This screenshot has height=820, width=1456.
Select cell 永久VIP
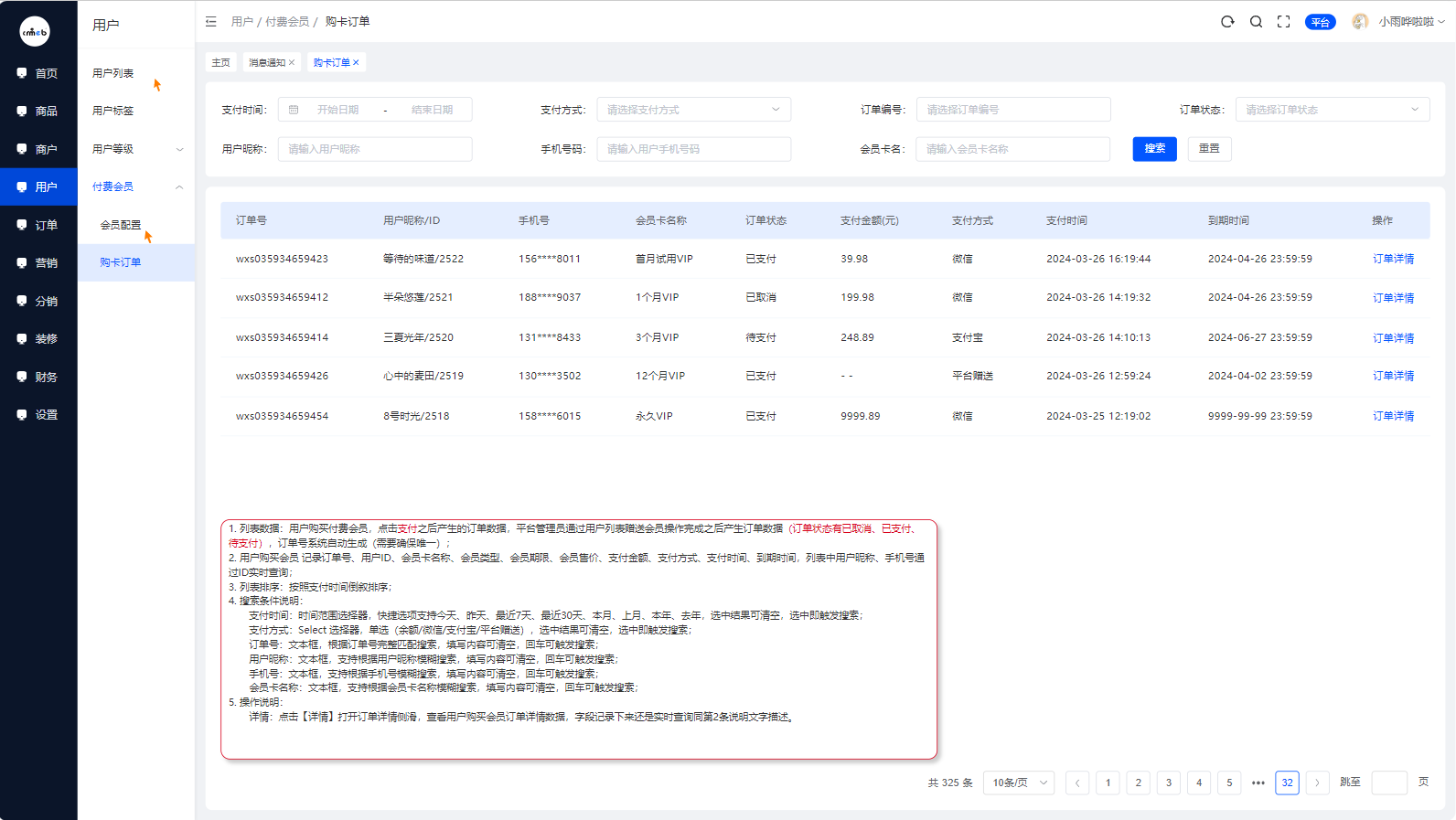click(654, 416)
